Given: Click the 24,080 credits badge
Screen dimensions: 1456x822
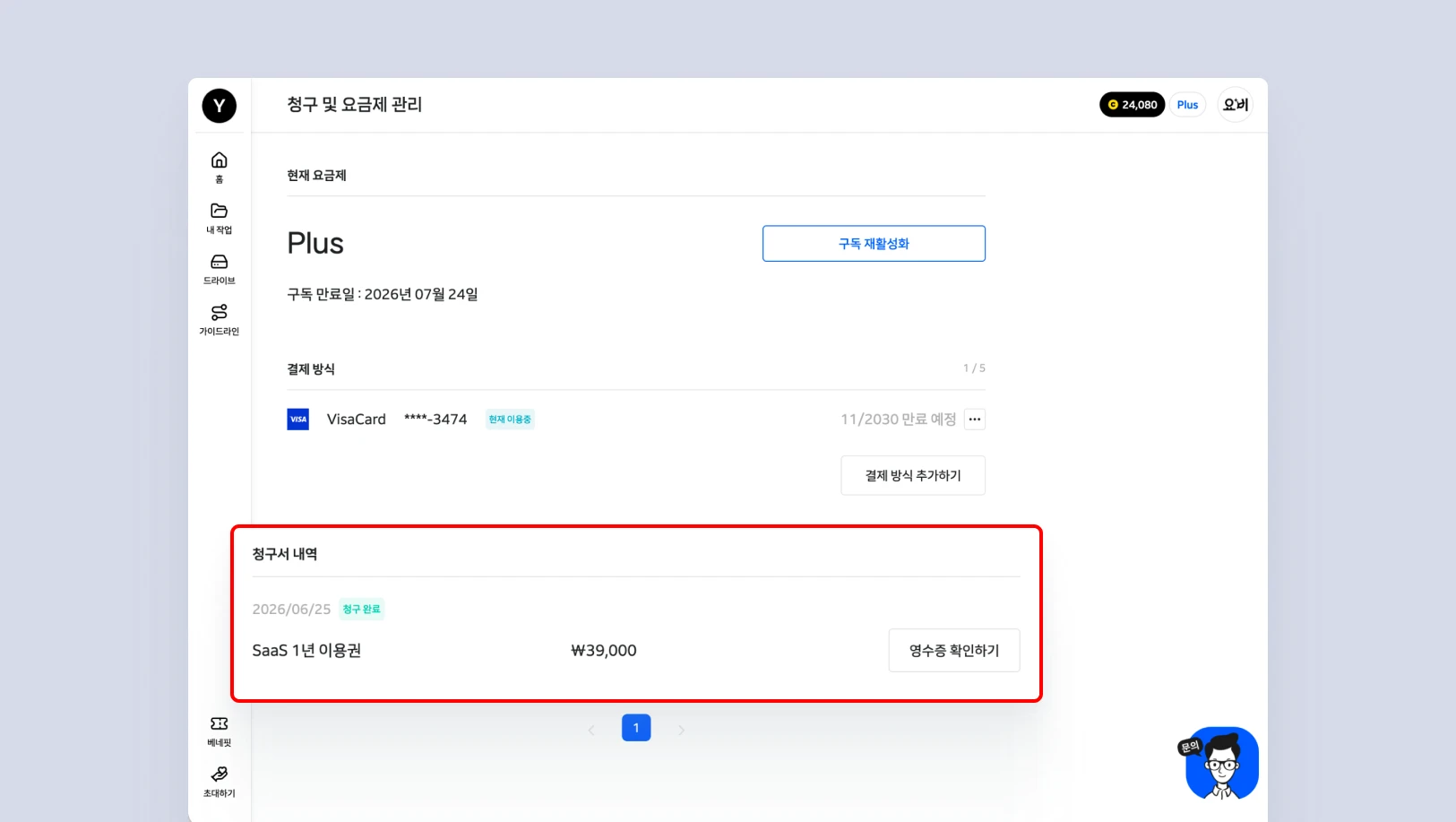Looking at the screenshot, I should (x=1132, y=105).
